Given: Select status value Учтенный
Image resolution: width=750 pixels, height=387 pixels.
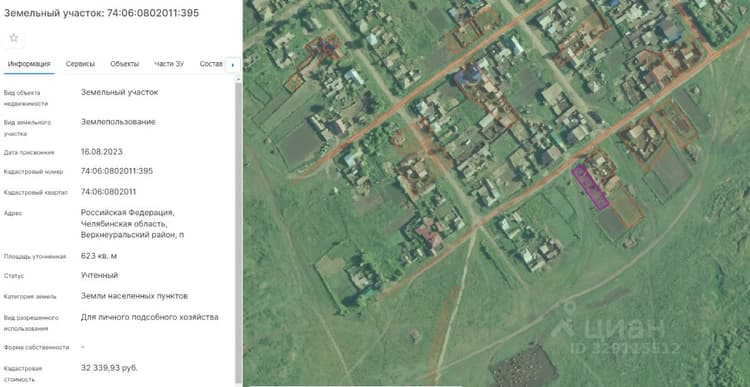Looking at the screenshot, I should [99, 275].
